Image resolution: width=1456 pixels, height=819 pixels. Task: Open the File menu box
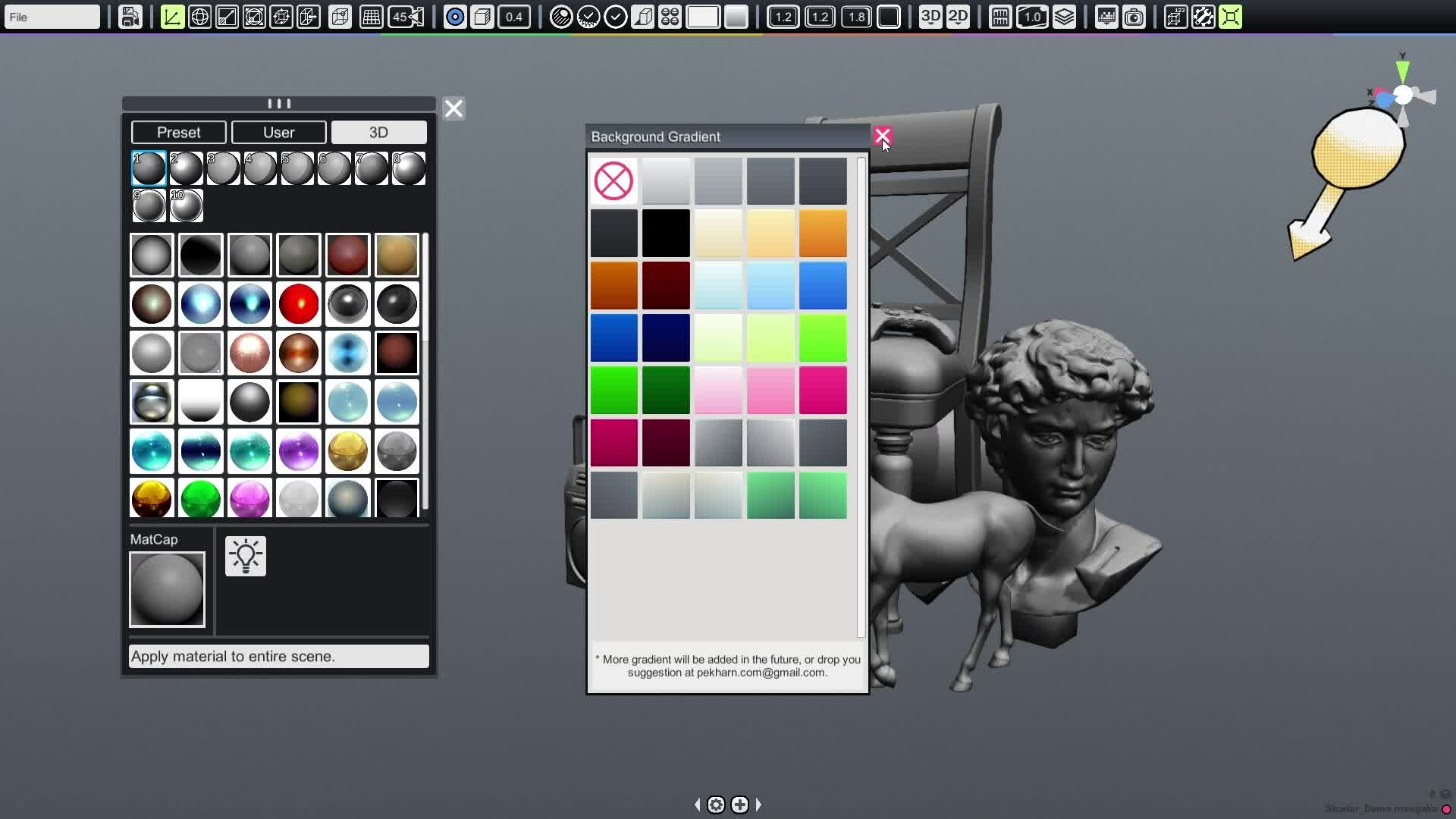52,17
